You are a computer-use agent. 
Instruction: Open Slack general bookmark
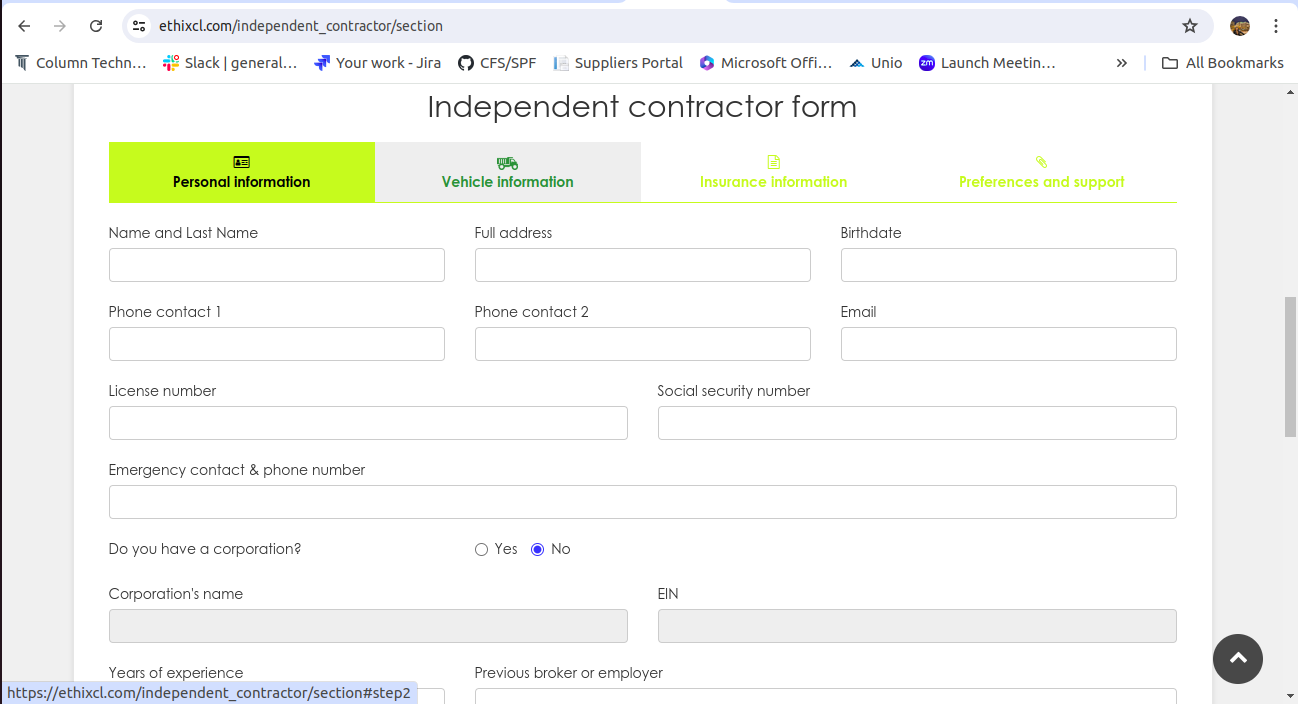[x=230, y=63]
